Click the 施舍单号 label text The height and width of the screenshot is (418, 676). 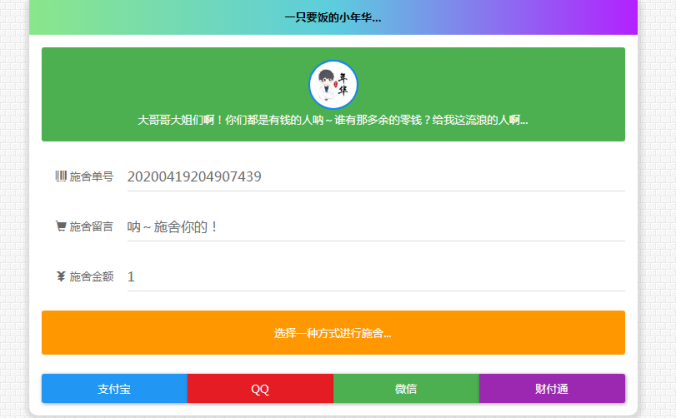(x=91, y=176)
